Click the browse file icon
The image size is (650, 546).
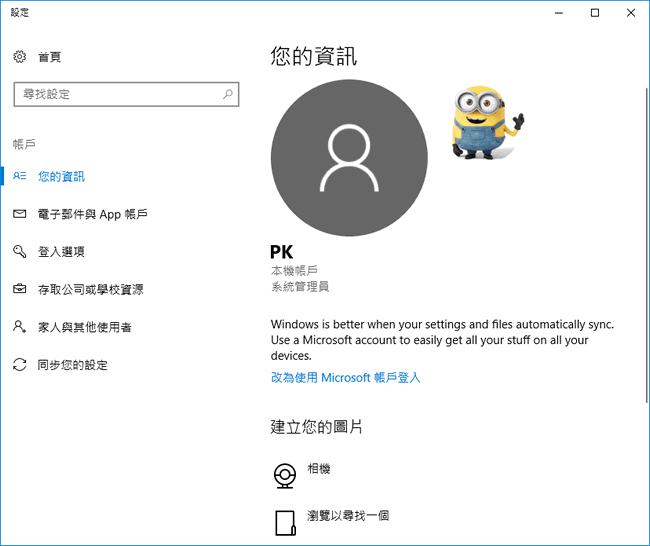[285, 523]
